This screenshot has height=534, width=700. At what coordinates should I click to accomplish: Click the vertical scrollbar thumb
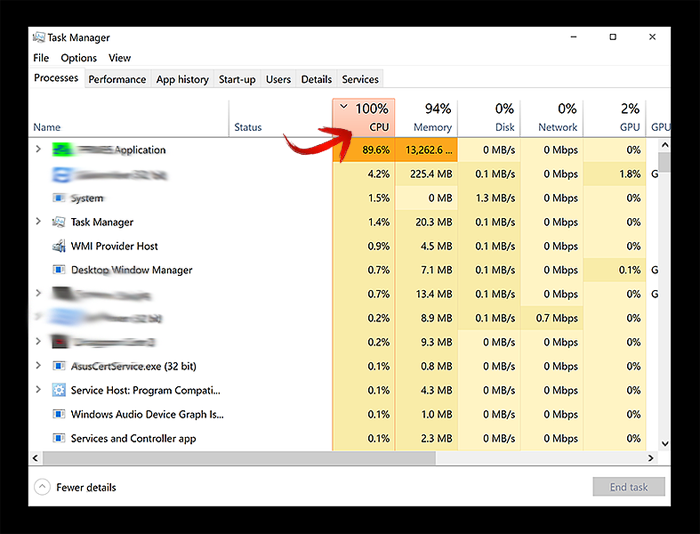[665, 162]
